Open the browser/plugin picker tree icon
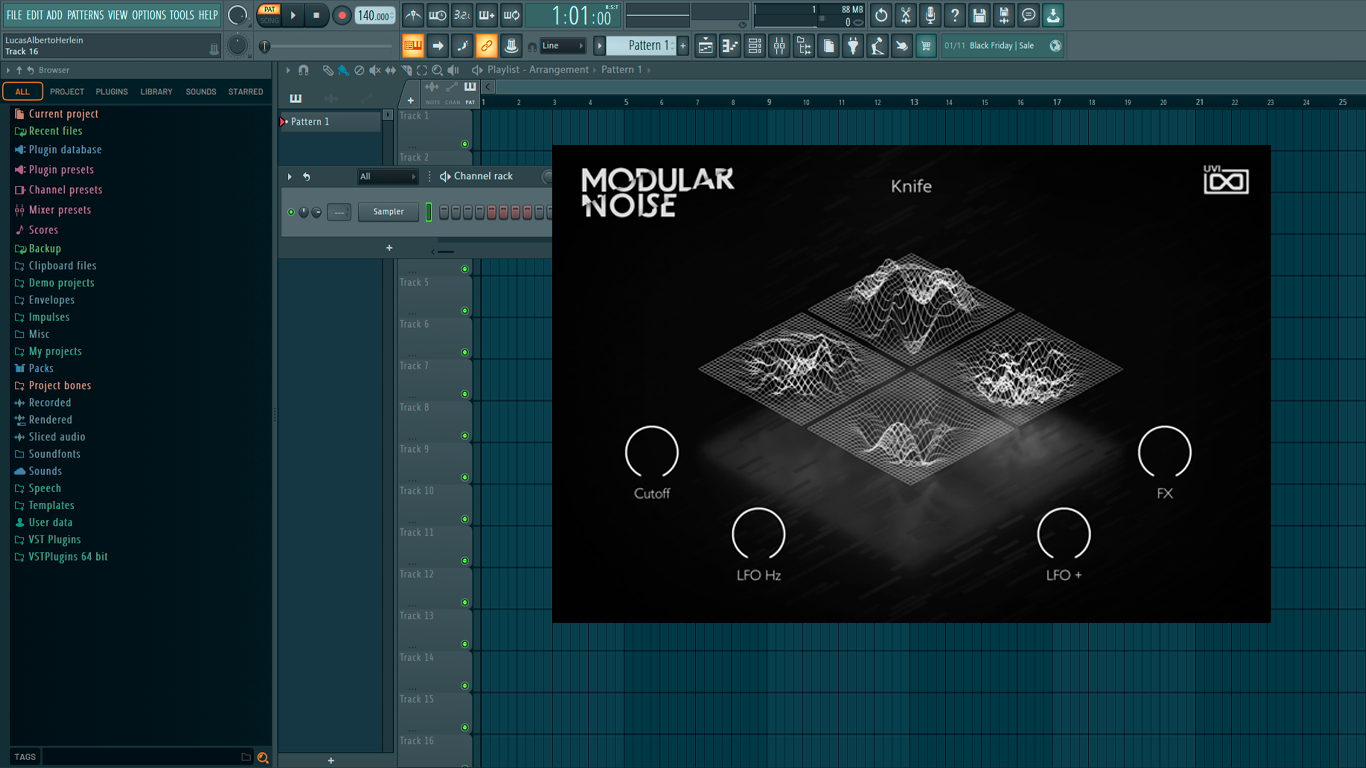 [804, 46]
